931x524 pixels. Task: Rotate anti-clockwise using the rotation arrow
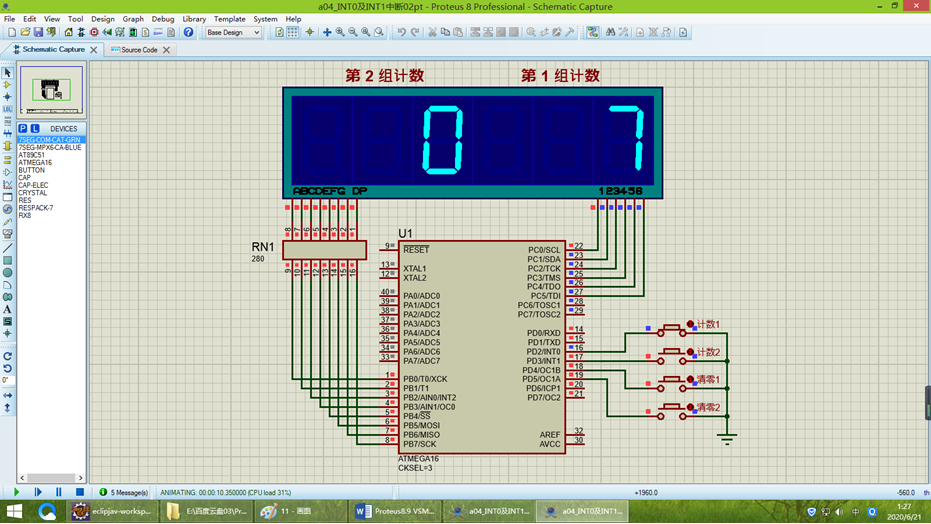pyautogui.click(x=7, y=368)
